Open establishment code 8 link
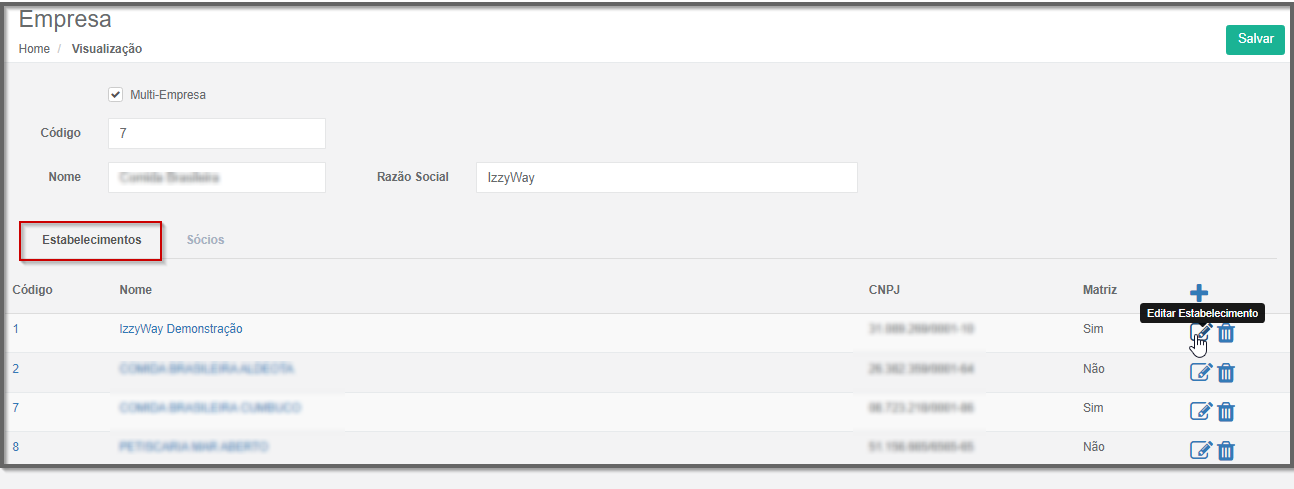Screen dimensions: 1294x489 pyautogui.click(x=16, y=446)
